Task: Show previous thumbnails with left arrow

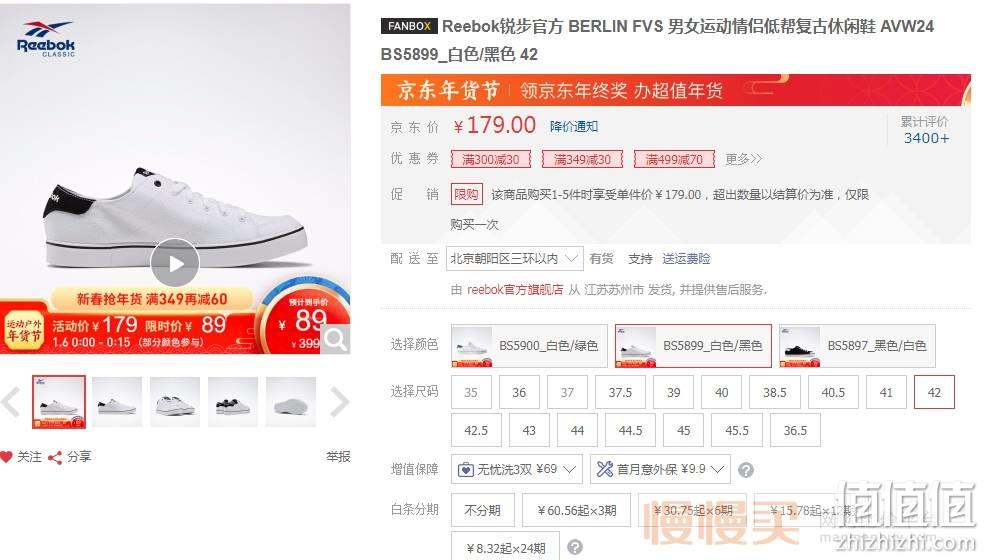Action: pos(11,402)
